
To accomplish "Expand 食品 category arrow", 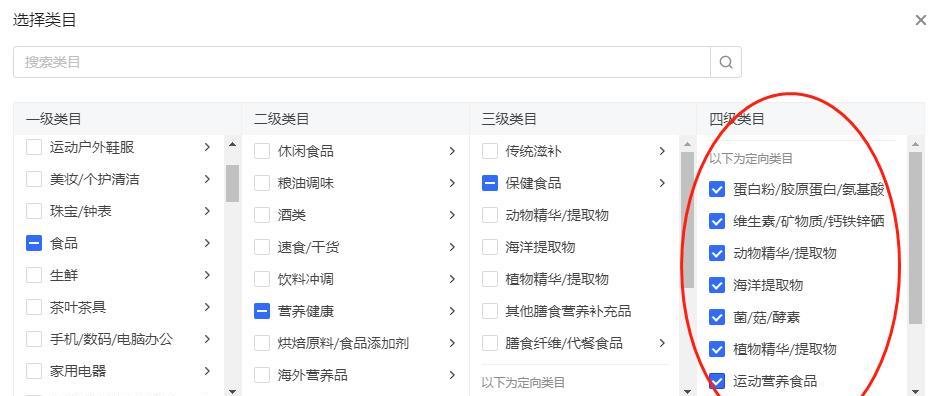I will coord(207,243).
